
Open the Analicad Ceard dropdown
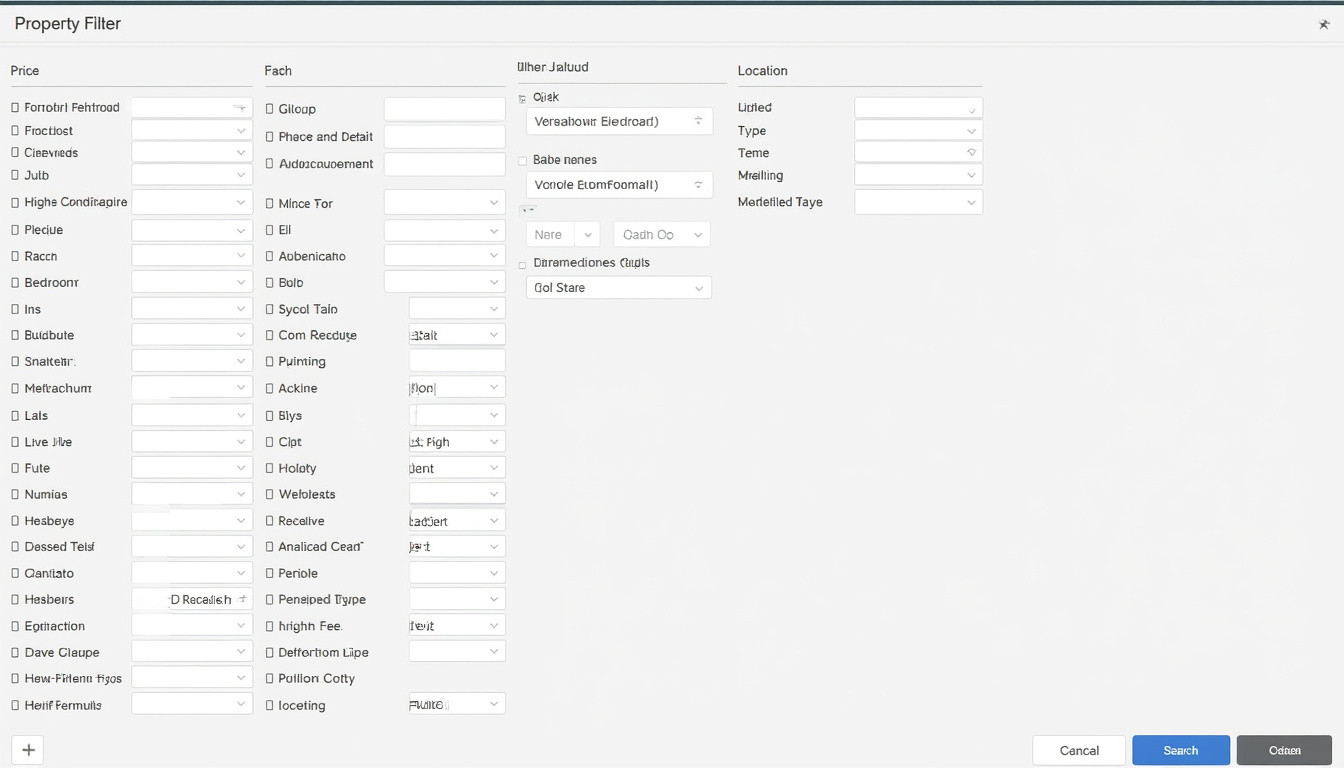(457, 547)
